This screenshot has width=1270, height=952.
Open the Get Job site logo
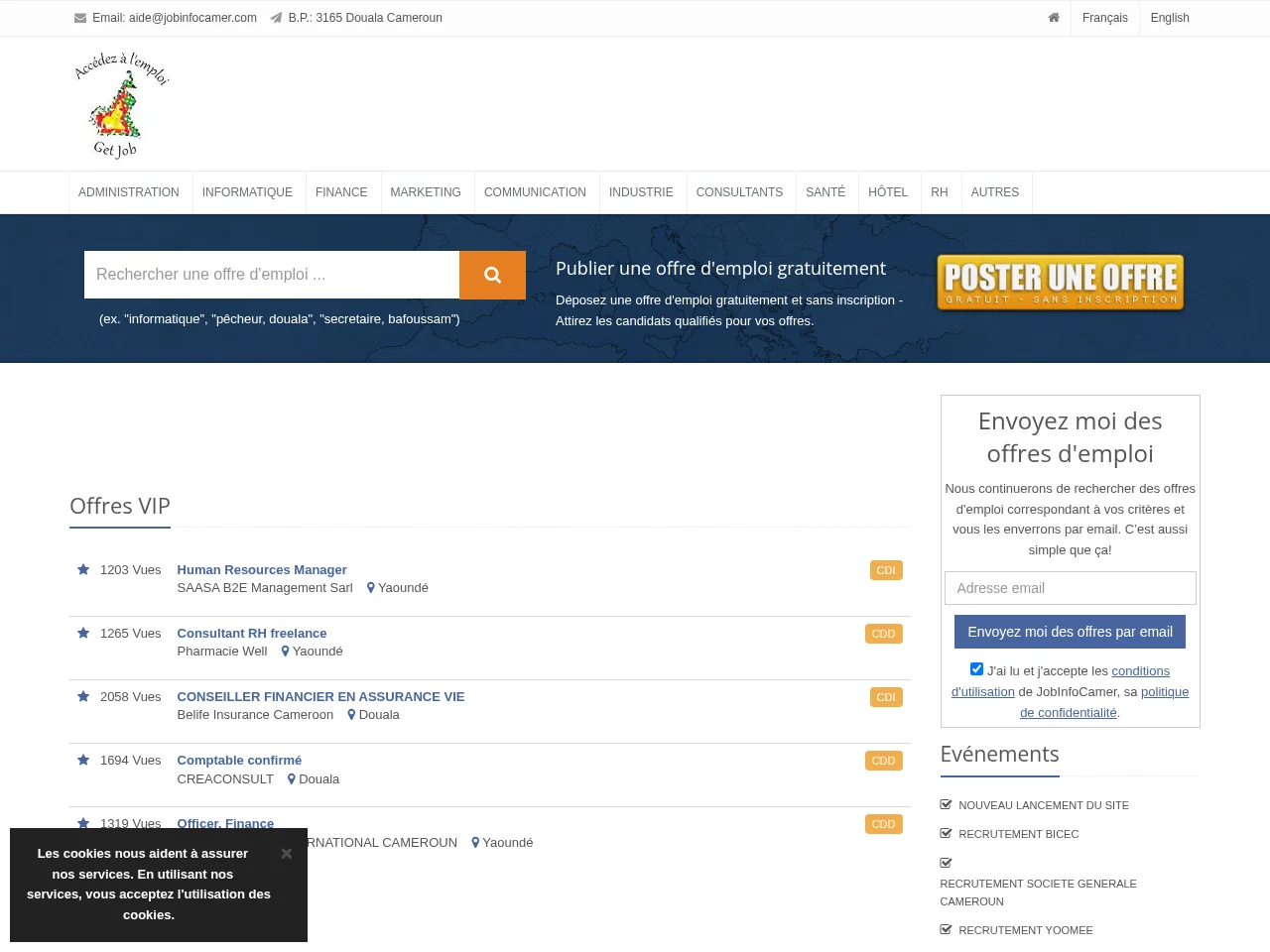pos(122,105)
